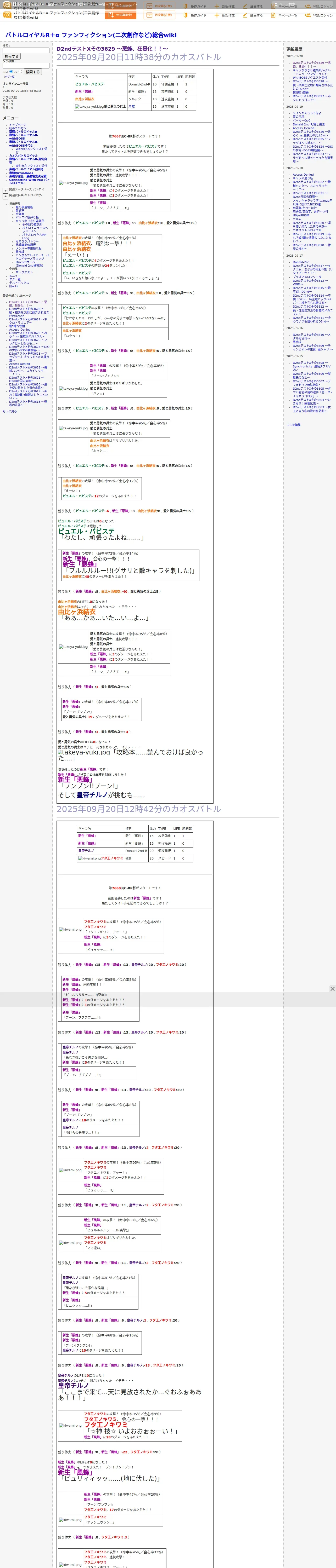This screenshot has width=336, height=1568.
Task: Click heading 2025年09月20日11時38分のカオスバトル
Action: click(139, 57)
